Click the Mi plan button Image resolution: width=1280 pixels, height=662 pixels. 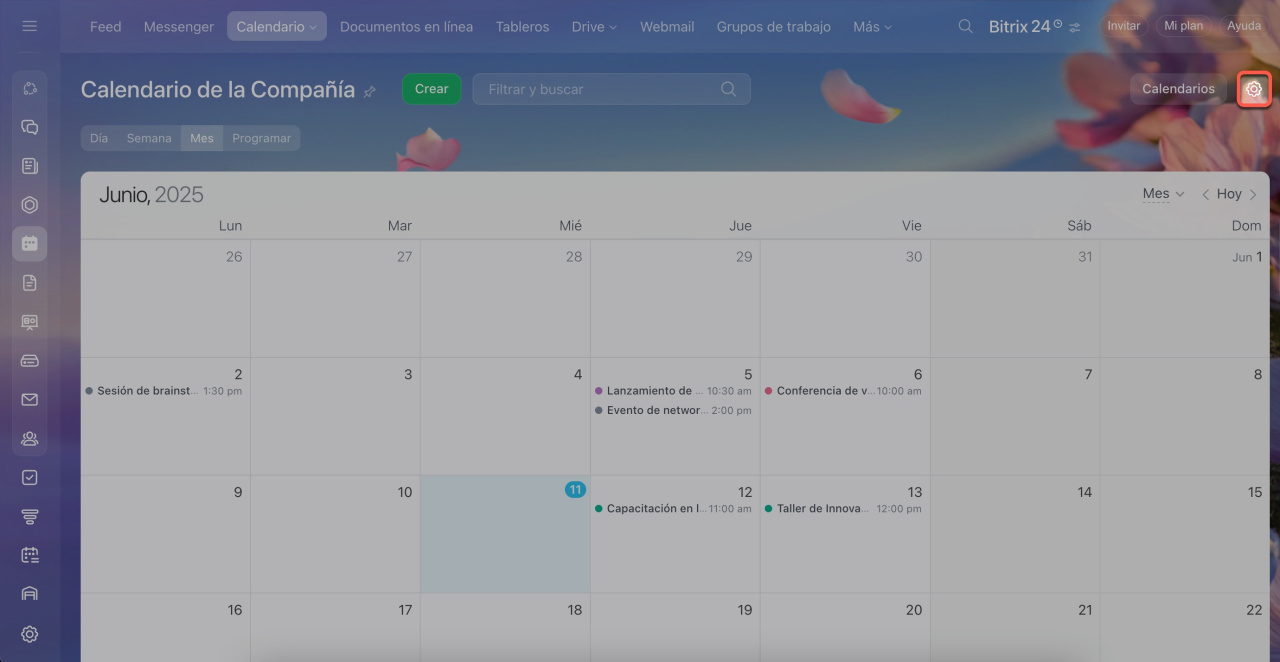[x=1184, y=26]
